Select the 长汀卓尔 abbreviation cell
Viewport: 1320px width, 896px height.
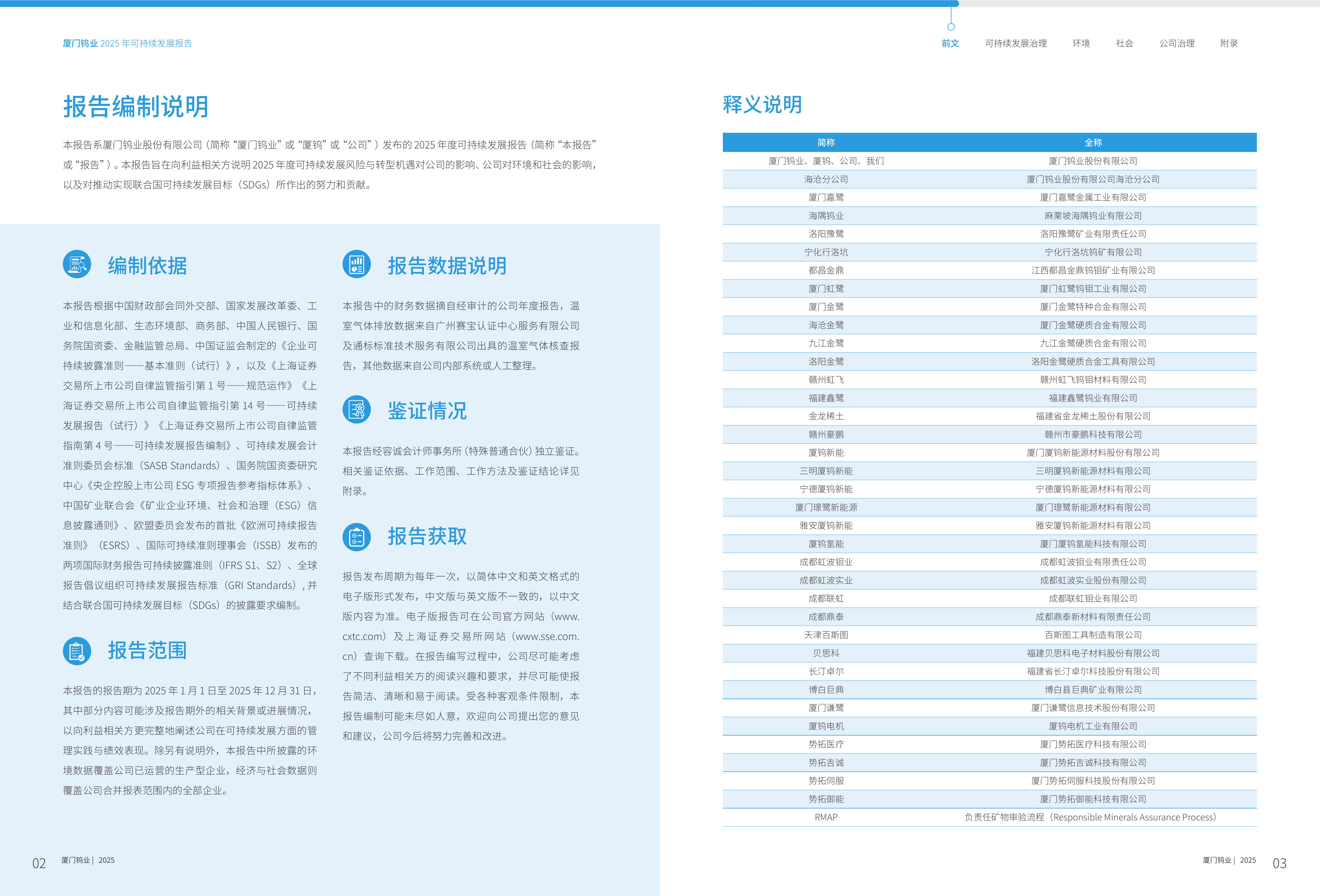click(x=826, y=671)
